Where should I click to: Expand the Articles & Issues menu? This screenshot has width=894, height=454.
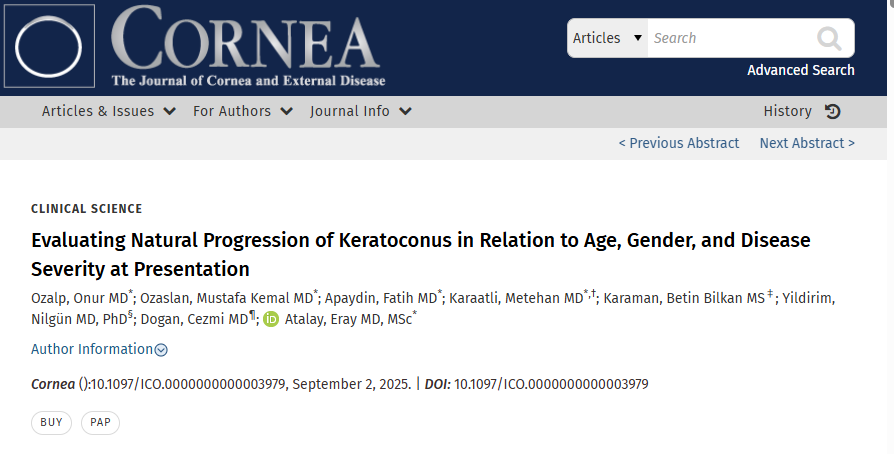click(x=109, y=111)
